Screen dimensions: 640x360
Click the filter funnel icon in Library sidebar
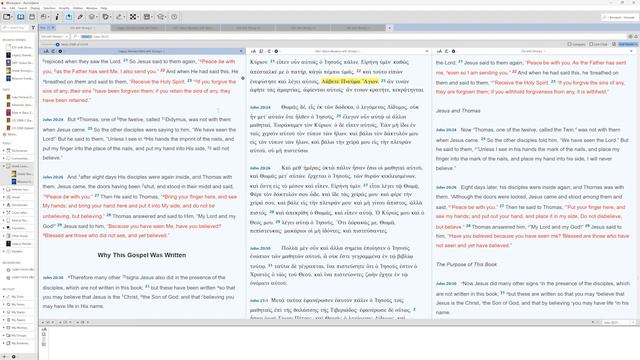point(33,28)
